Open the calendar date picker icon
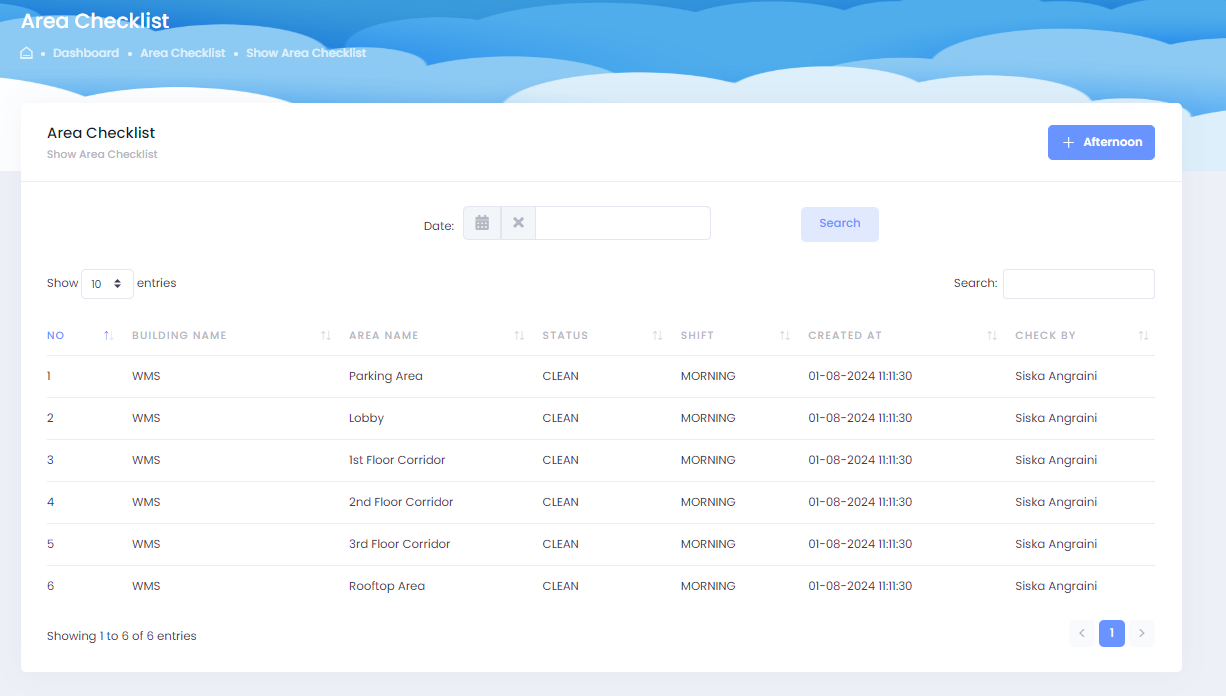 tap(482, 223)
